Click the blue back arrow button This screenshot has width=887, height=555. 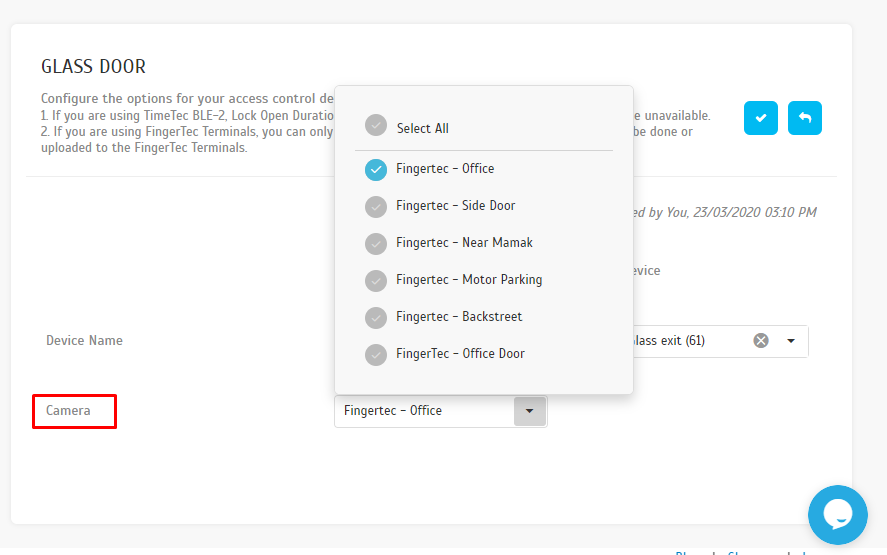[x=804, y=118]
